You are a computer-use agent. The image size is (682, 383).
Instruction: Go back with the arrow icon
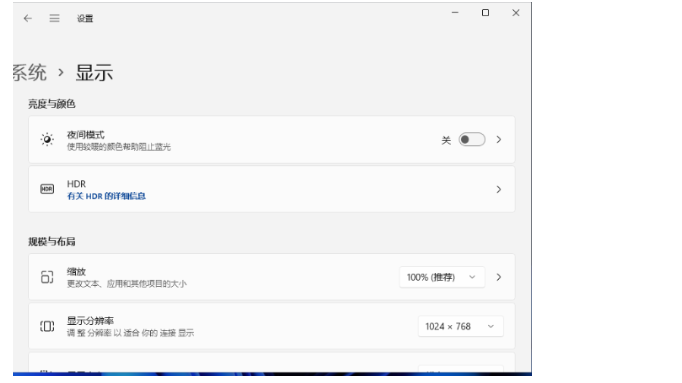pos(28,18)
